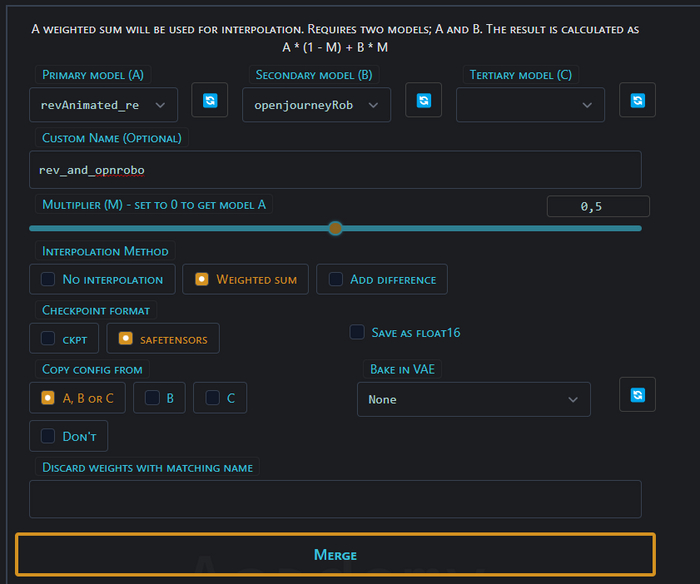Refresh the Secondary model (B) list

point(423,101)
